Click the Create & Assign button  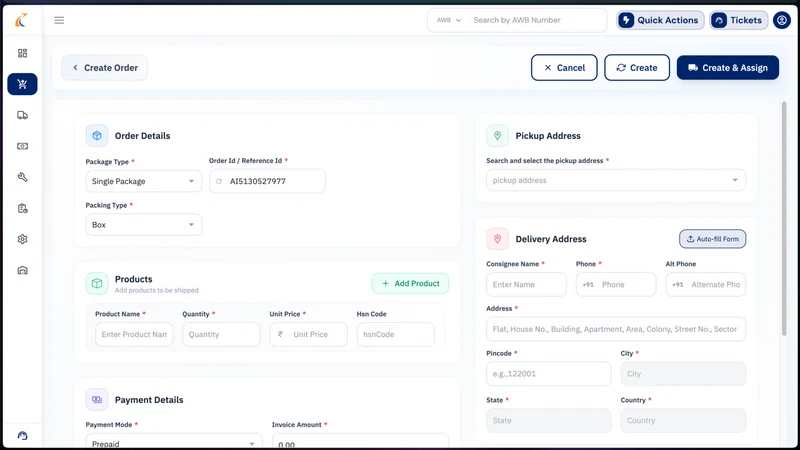[x=728, y=68]
